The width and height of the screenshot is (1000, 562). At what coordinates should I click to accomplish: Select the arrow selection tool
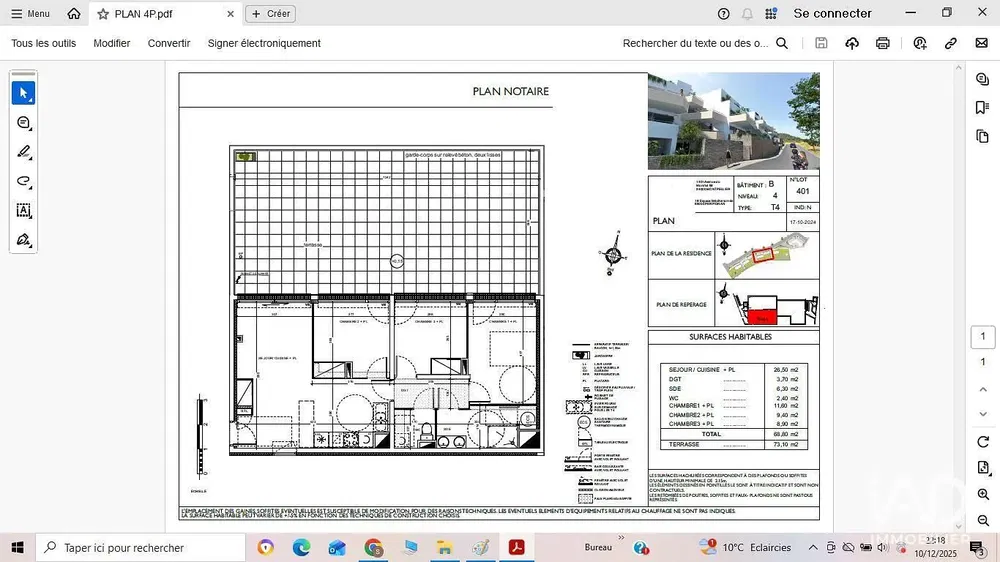tap(24, 93)
